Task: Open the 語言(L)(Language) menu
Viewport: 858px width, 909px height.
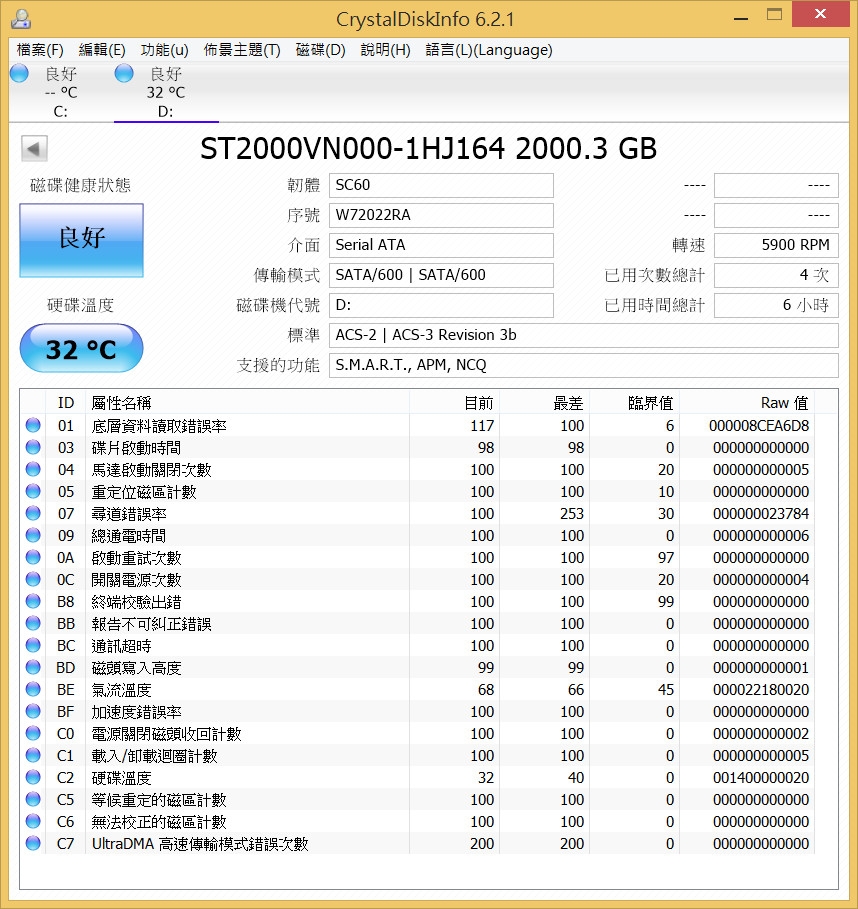Action: (489, 50)
